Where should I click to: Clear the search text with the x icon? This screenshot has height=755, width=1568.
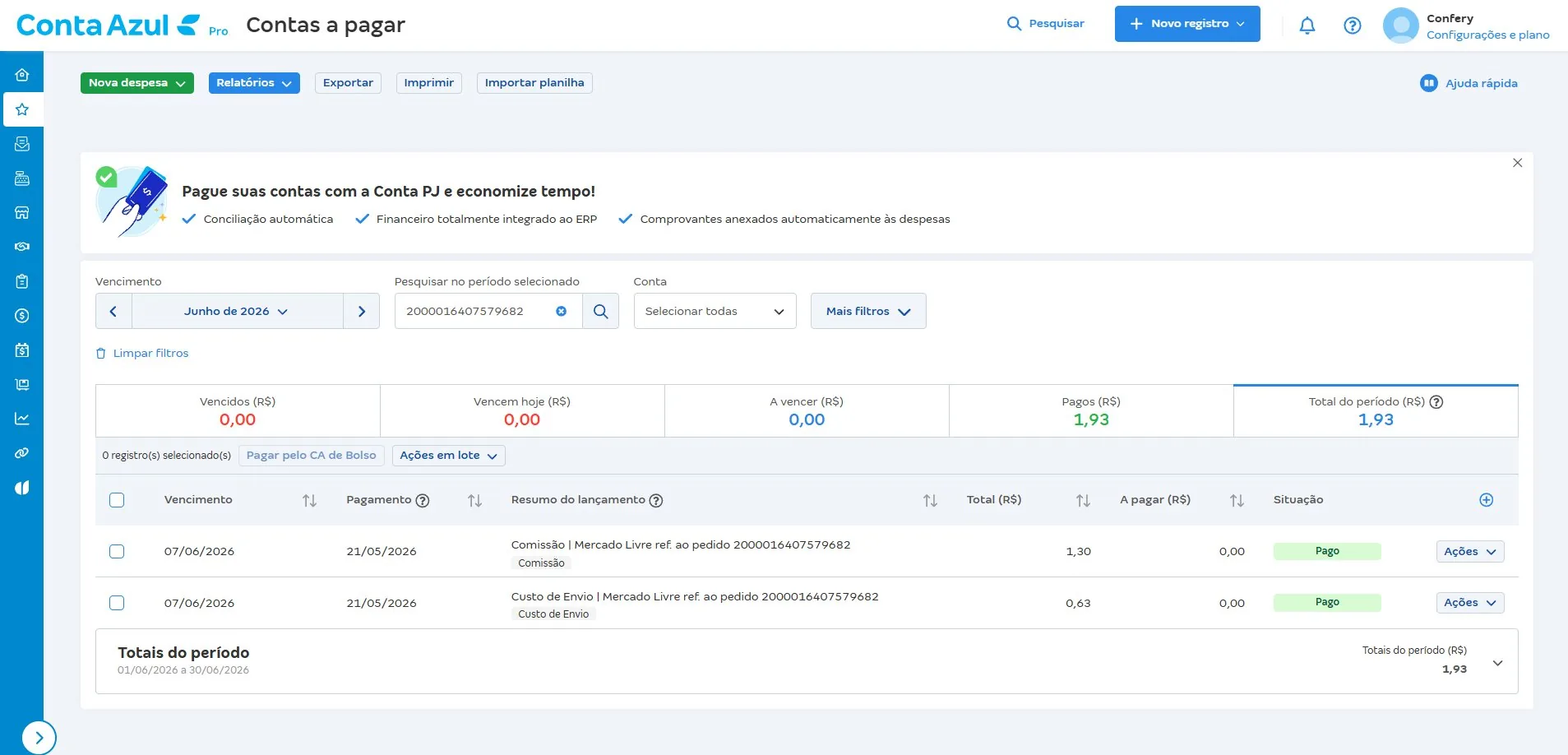pyautogui.click(x=561, y=311)
